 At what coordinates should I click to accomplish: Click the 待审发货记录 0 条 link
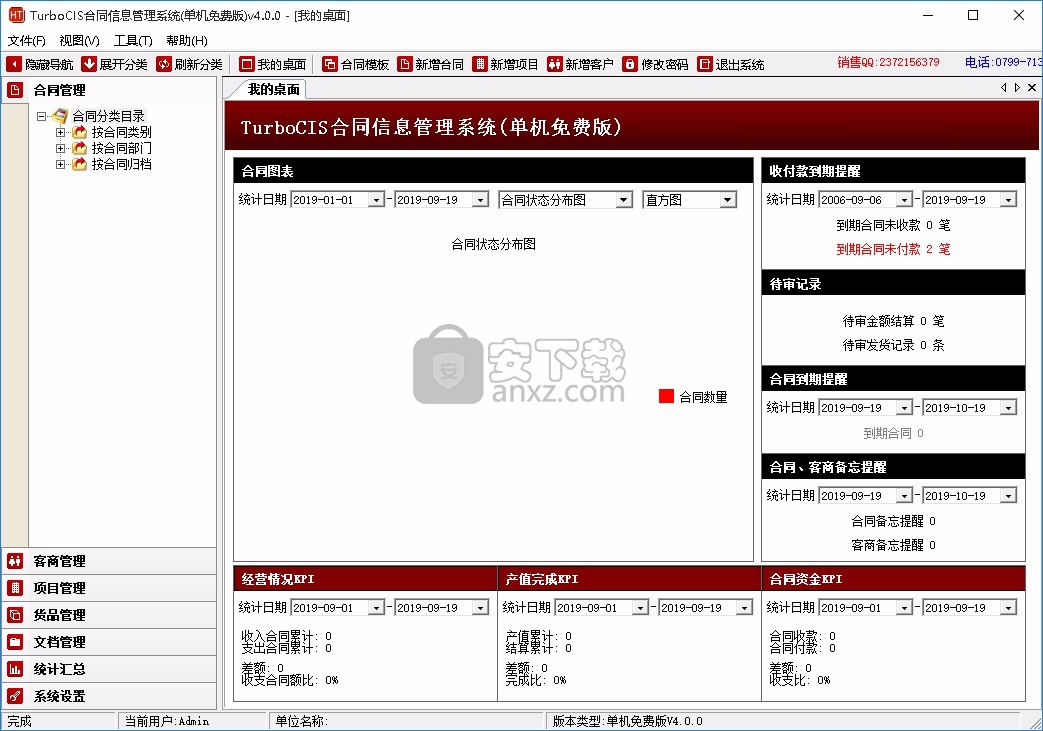[893, 345]
